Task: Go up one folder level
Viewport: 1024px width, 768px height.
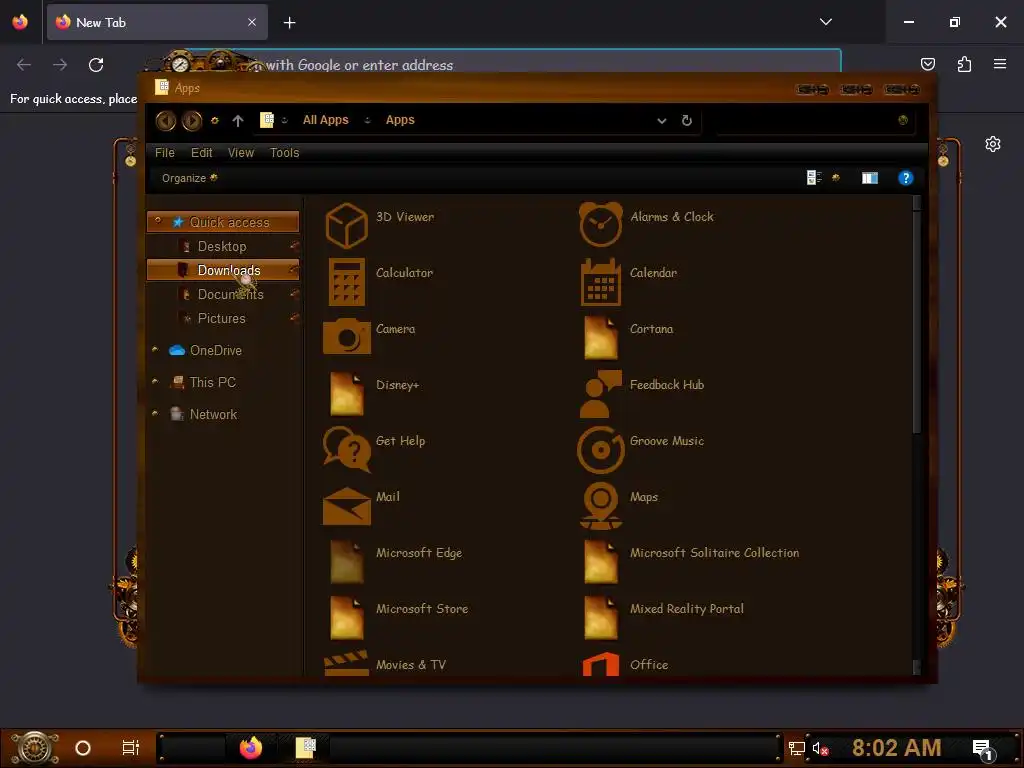Action: [238, 120]
